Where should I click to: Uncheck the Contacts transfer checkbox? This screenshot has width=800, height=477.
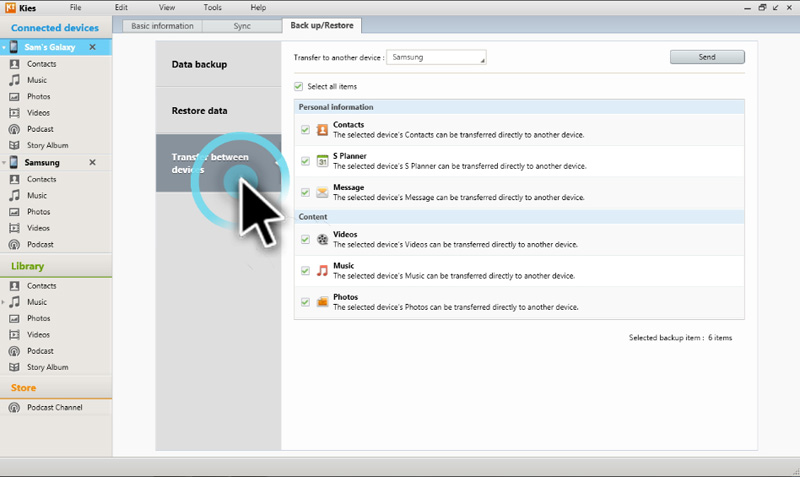305,130
